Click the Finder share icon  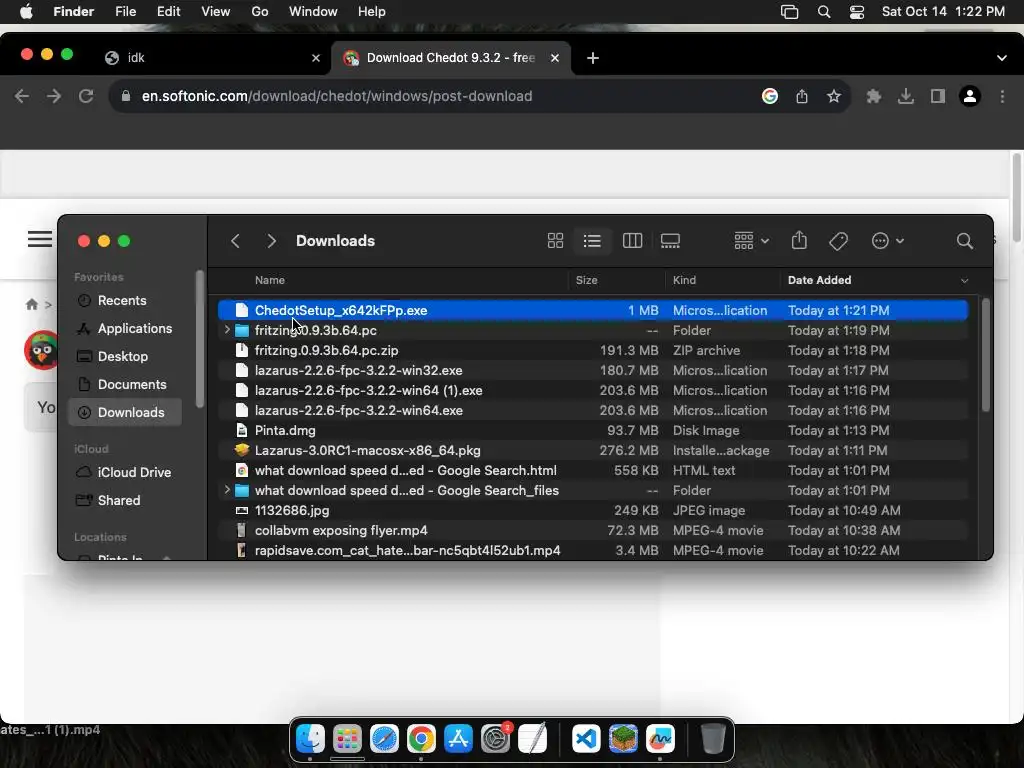click(x=799, y=240)
